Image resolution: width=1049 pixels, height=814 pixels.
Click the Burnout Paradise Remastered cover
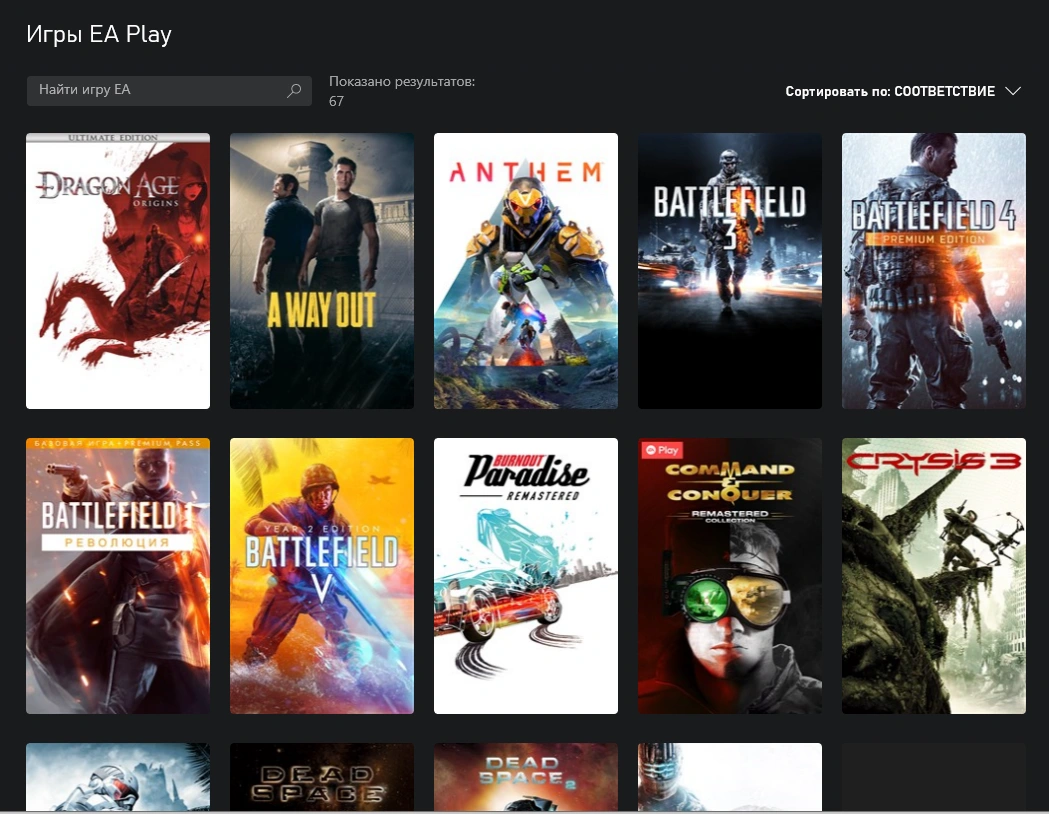pyautogui.click(x=526, y=576)
